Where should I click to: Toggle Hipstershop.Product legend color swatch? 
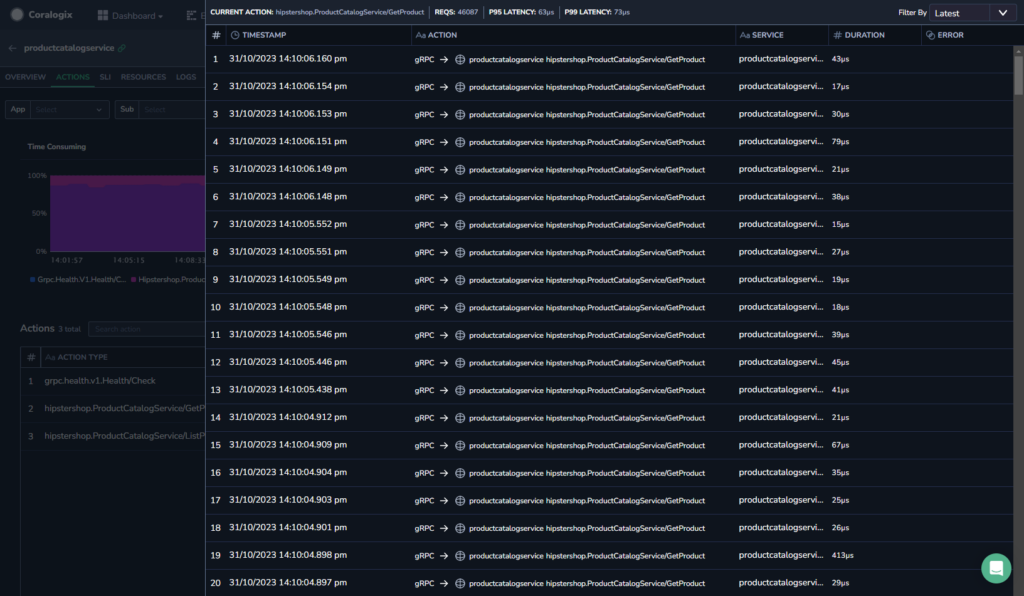pyautogui.click(x=134, y=279)
